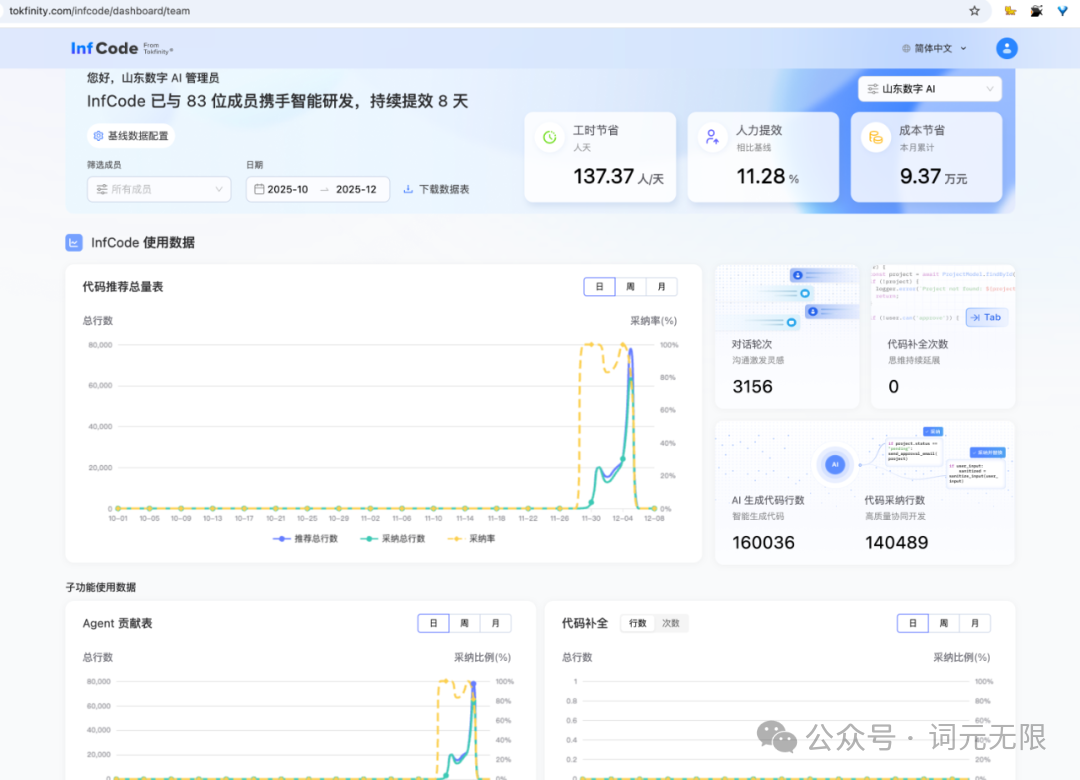The image size is (1080, 780).
Task: Click the 成本节省 9.37 card
Action: point(926,157)
